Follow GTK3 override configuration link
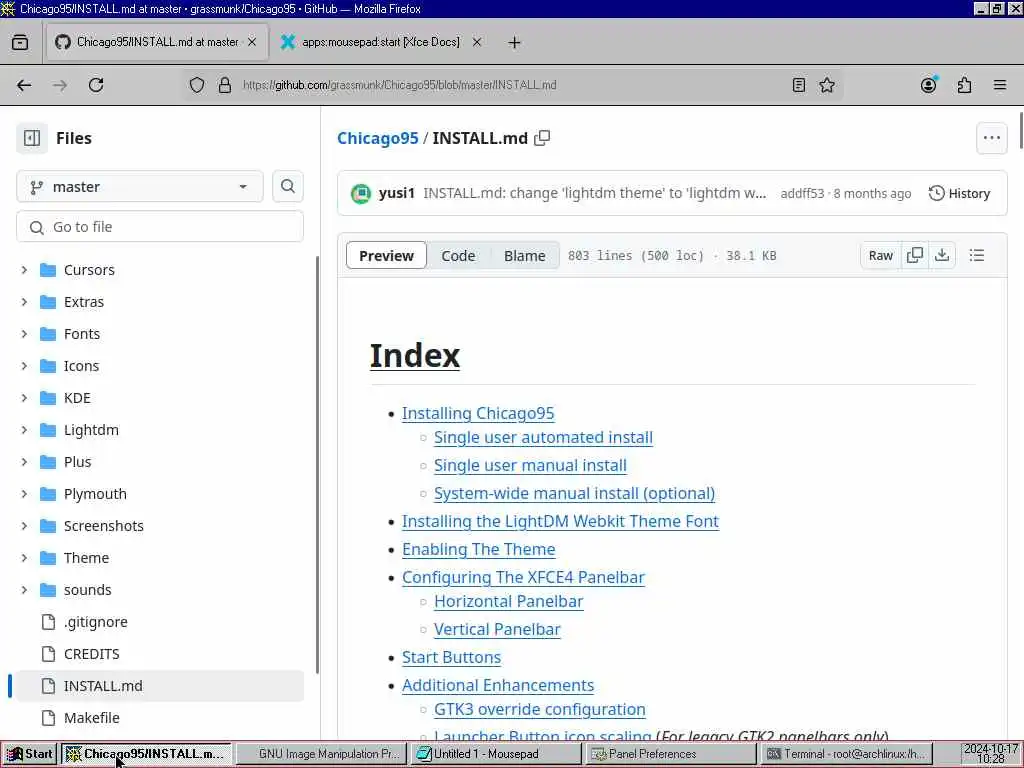This screenshot has width=1024, height=768. (x=539, y=709)
